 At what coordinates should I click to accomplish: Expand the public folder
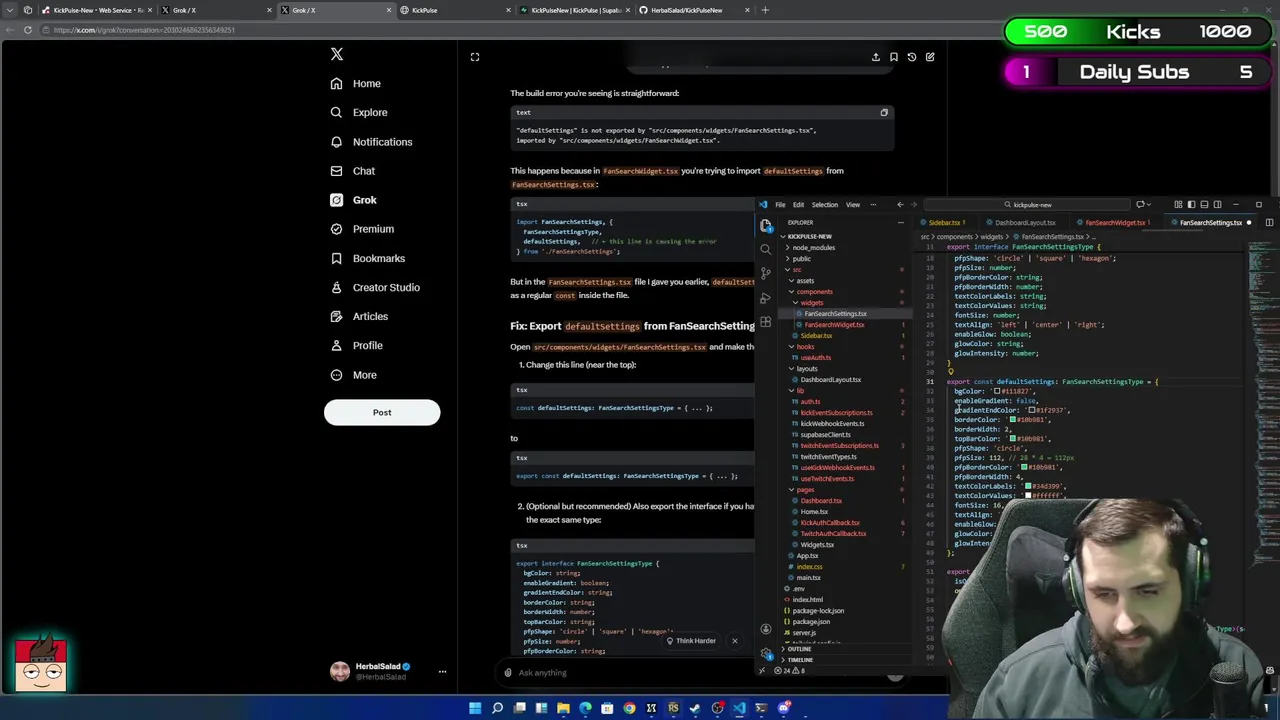(x=800, y=259)
